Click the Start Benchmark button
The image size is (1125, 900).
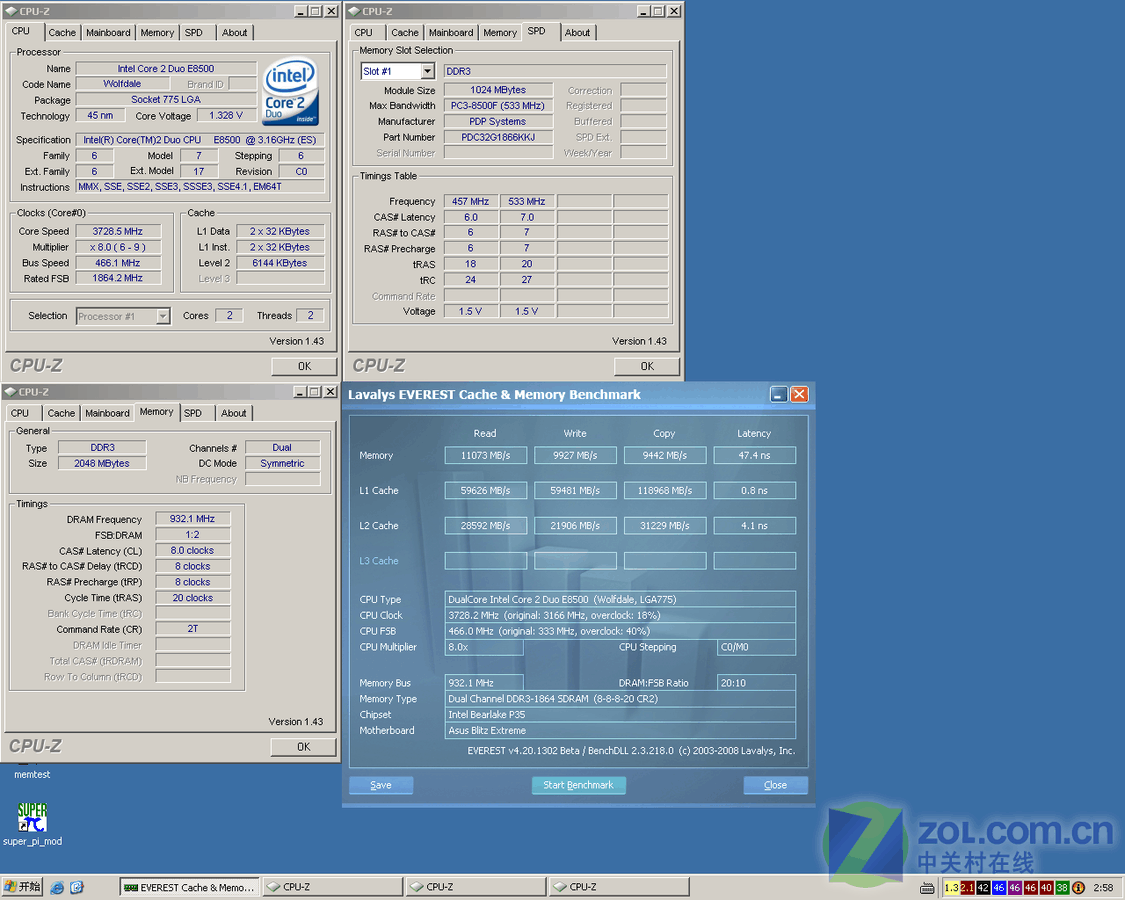pos(578,785)
